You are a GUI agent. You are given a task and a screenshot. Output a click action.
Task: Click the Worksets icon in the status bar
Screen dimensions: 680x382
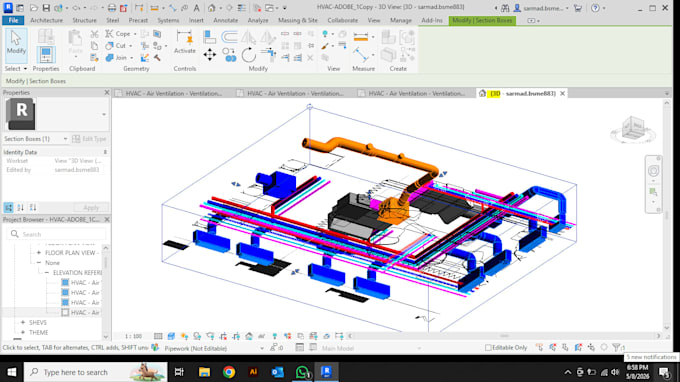(x=155, y=348)
